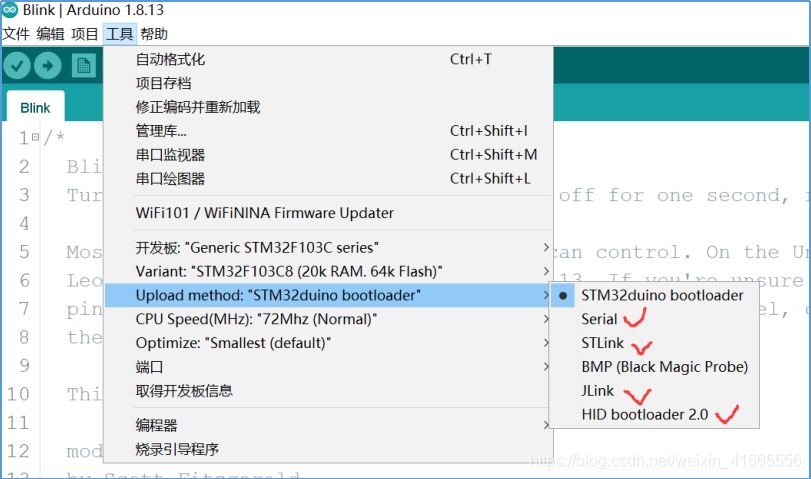Open 串口监视器 serial monitor

[x=328, y=155]
